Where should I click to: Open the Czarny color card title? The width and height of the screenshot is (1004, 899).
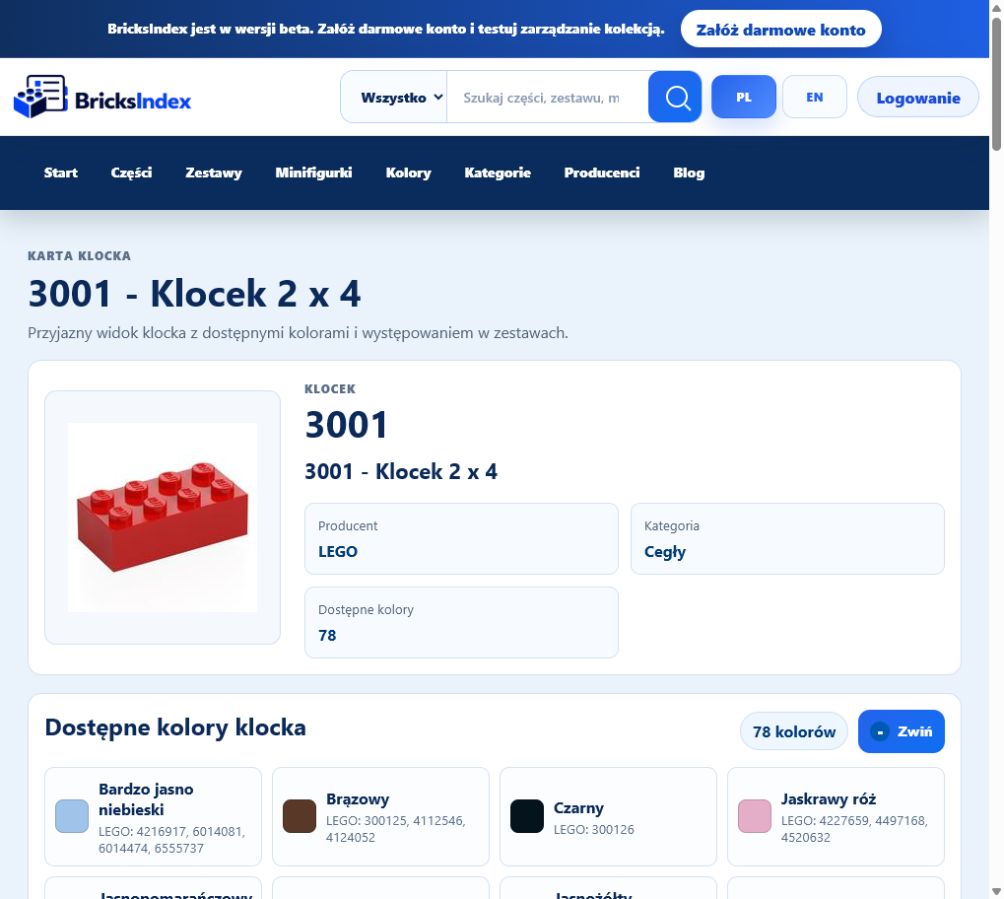tap(578, 808)
